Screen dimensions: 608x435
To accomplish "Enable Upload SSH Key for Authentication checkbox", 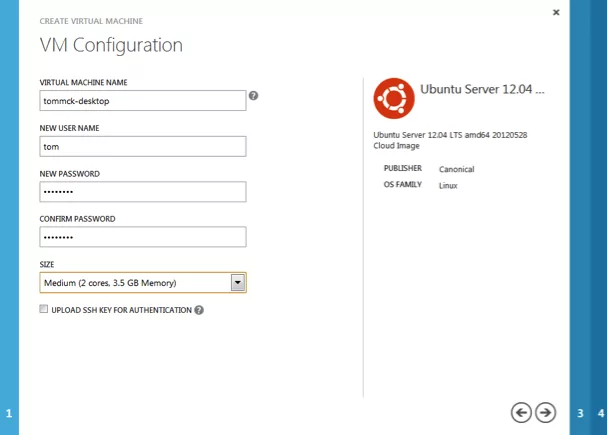I will point(43,309).
